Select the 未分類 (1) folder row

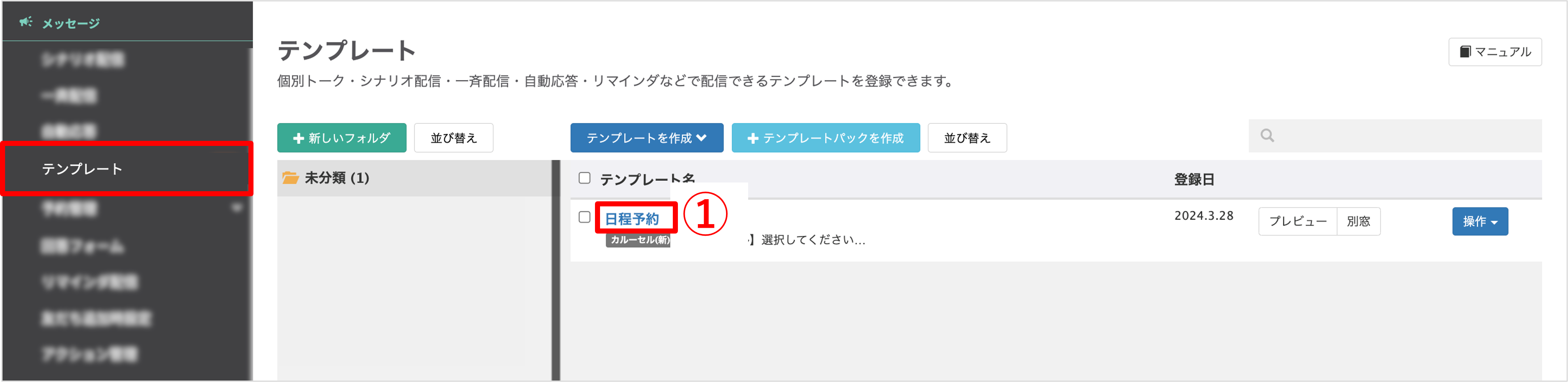[415, 178]
